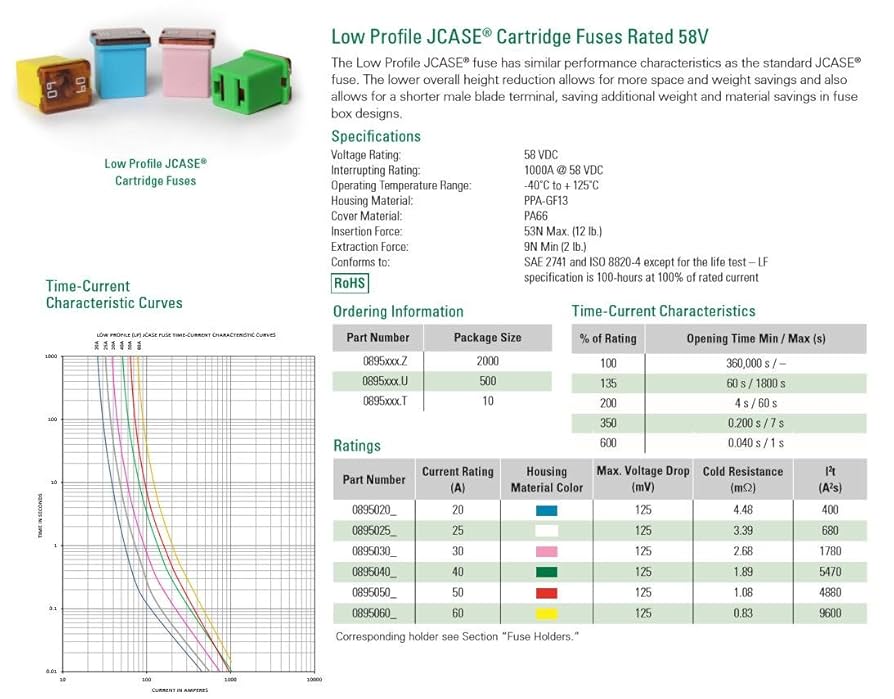Click I²t value '5470'

click(x=830, y=572)
